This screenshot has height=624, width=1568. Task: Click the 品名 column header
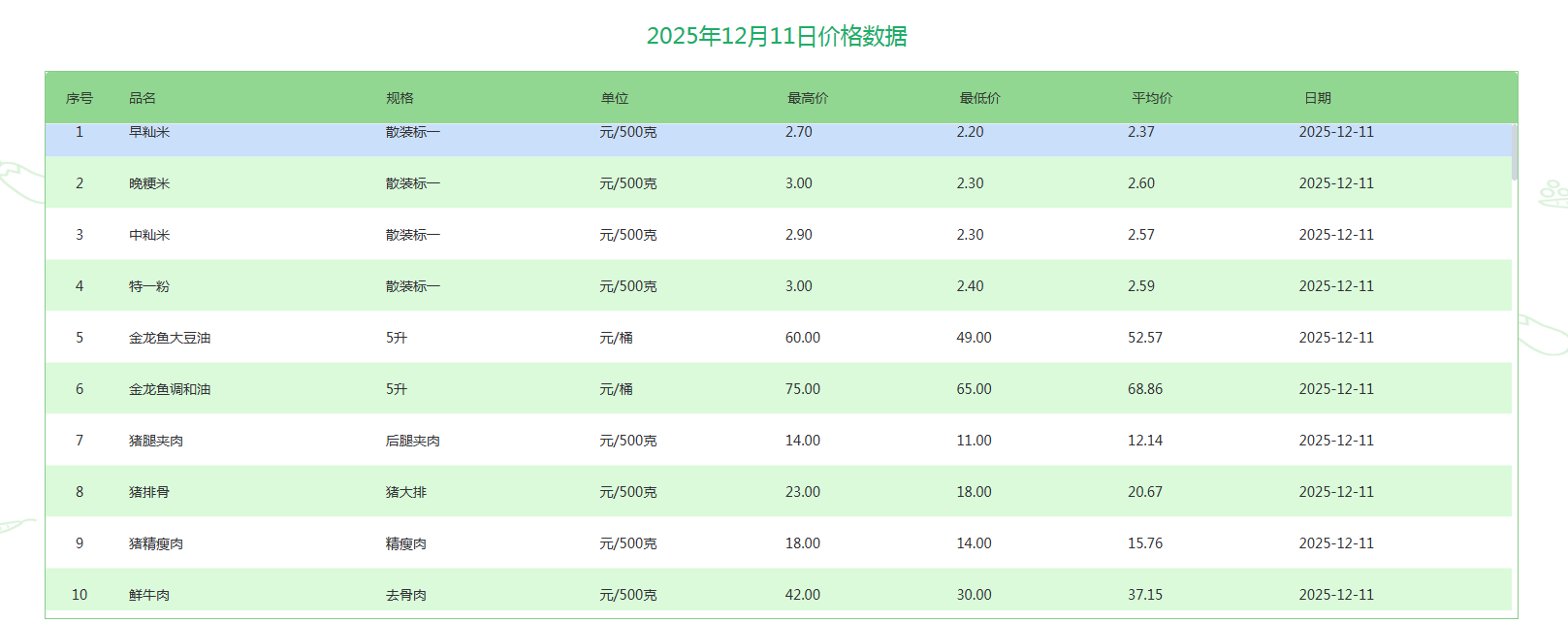[x=143, y=98]
